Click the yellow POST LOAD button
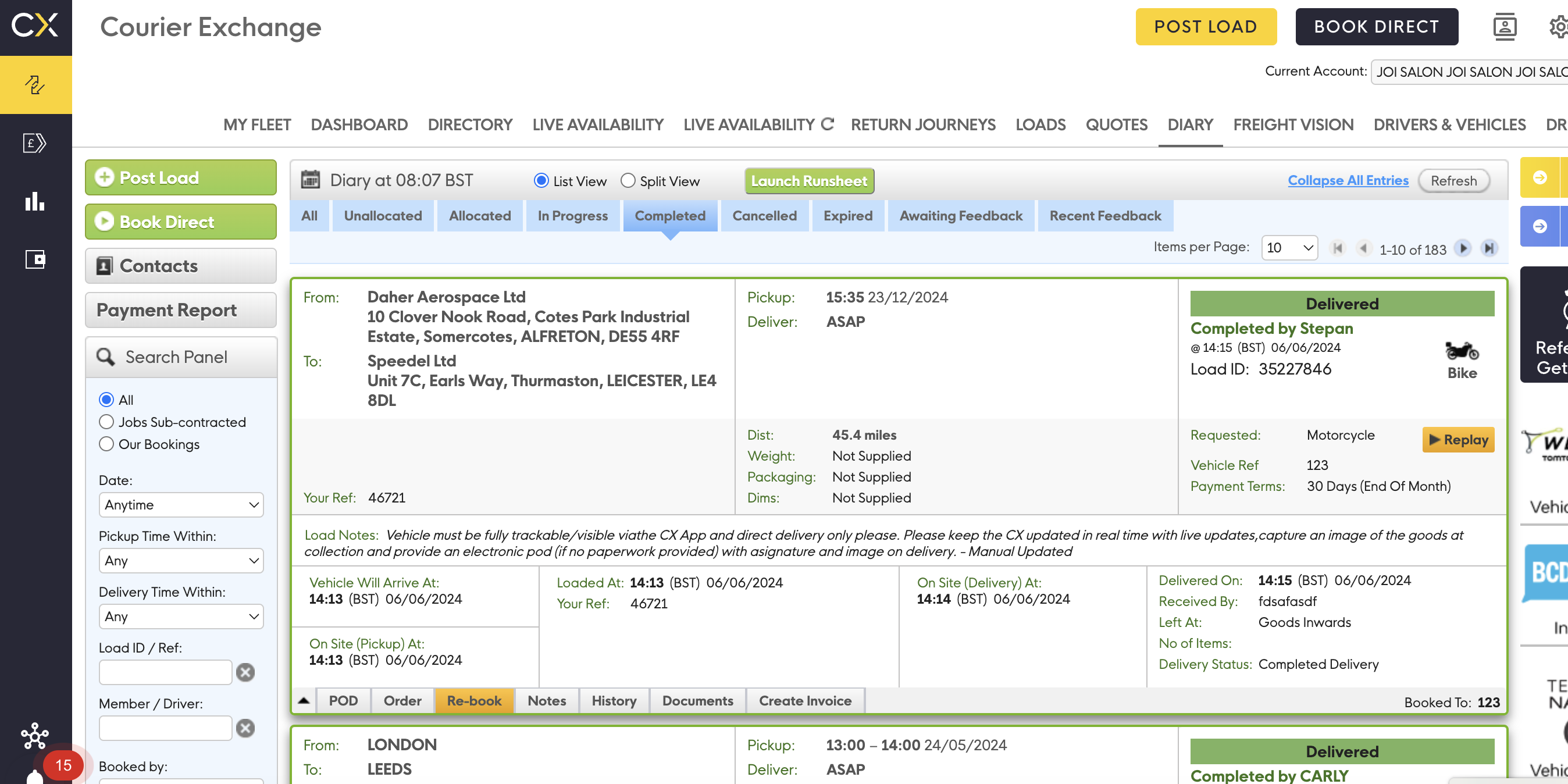Image resolution: width=1568 pixels, height=784 pixels. pos(1205,27)
